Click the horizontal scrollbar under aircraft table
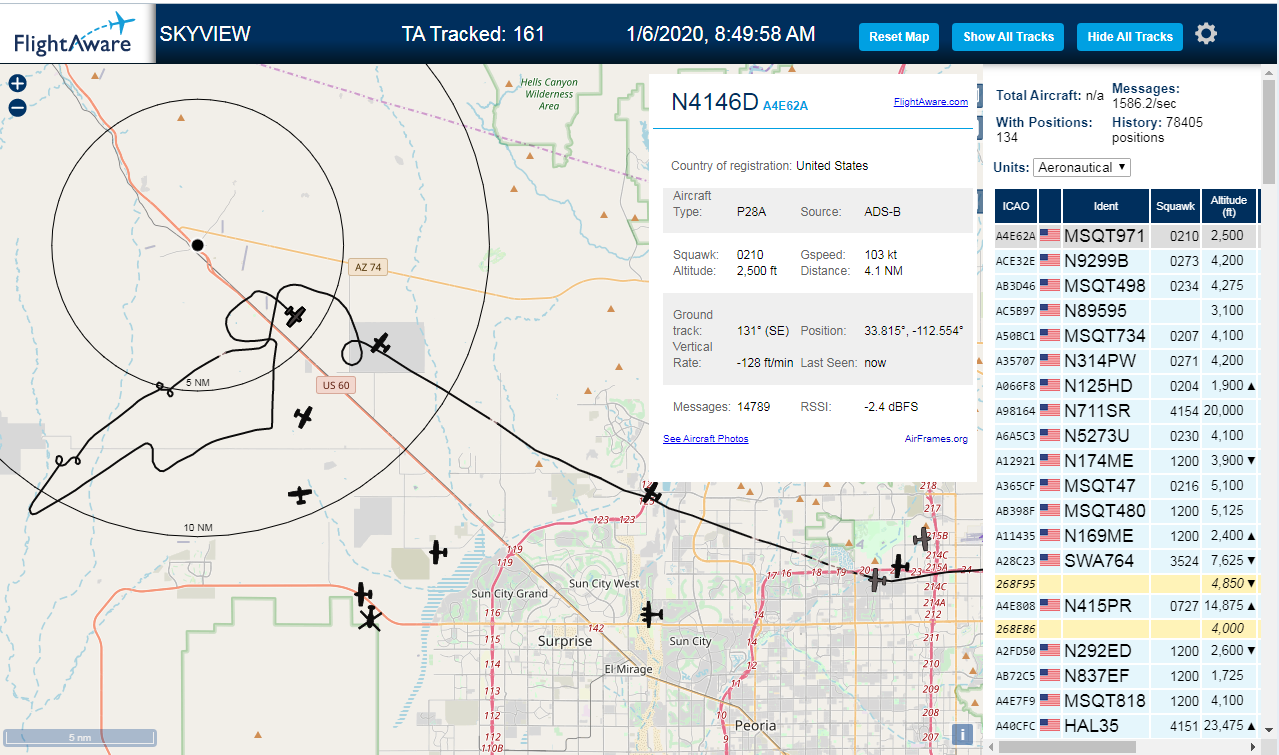Image resolution: width=1279 pixels, height=755 pixels. pyautogui.click(x=1066, y=747)
